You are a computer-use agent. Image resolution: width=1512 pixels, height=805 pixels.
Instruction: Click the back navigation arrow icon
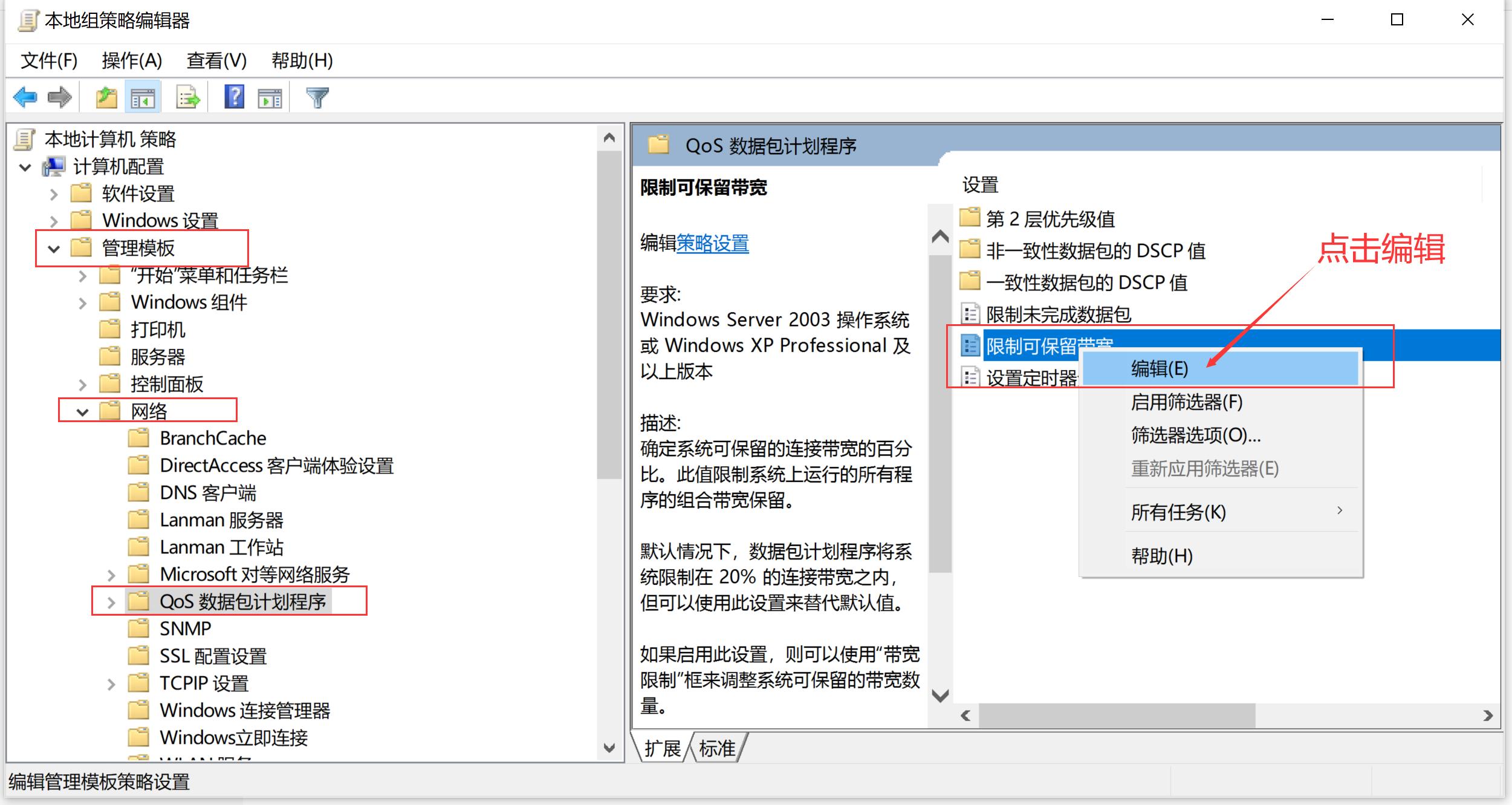point(25,97)
